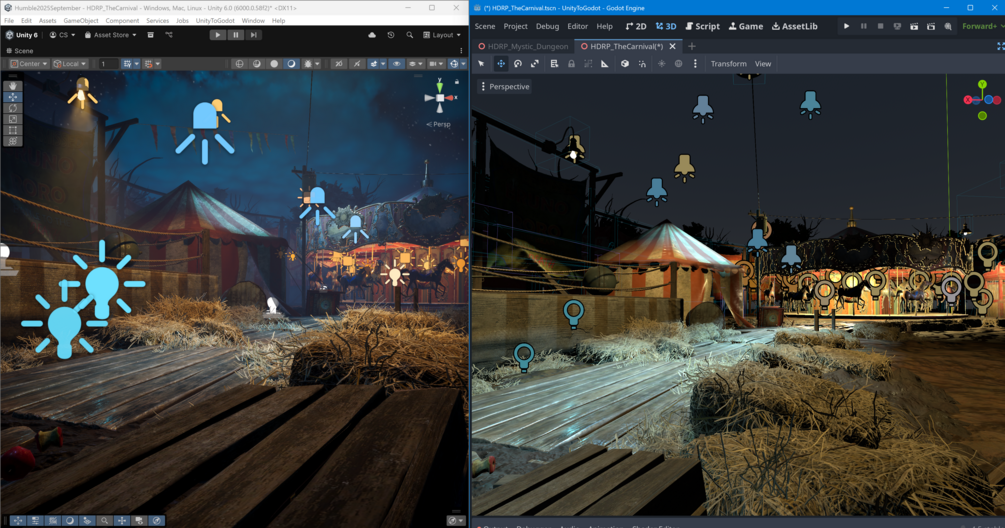Open Unity GameObject menu

pyautogui.click(x=81, y=21)
